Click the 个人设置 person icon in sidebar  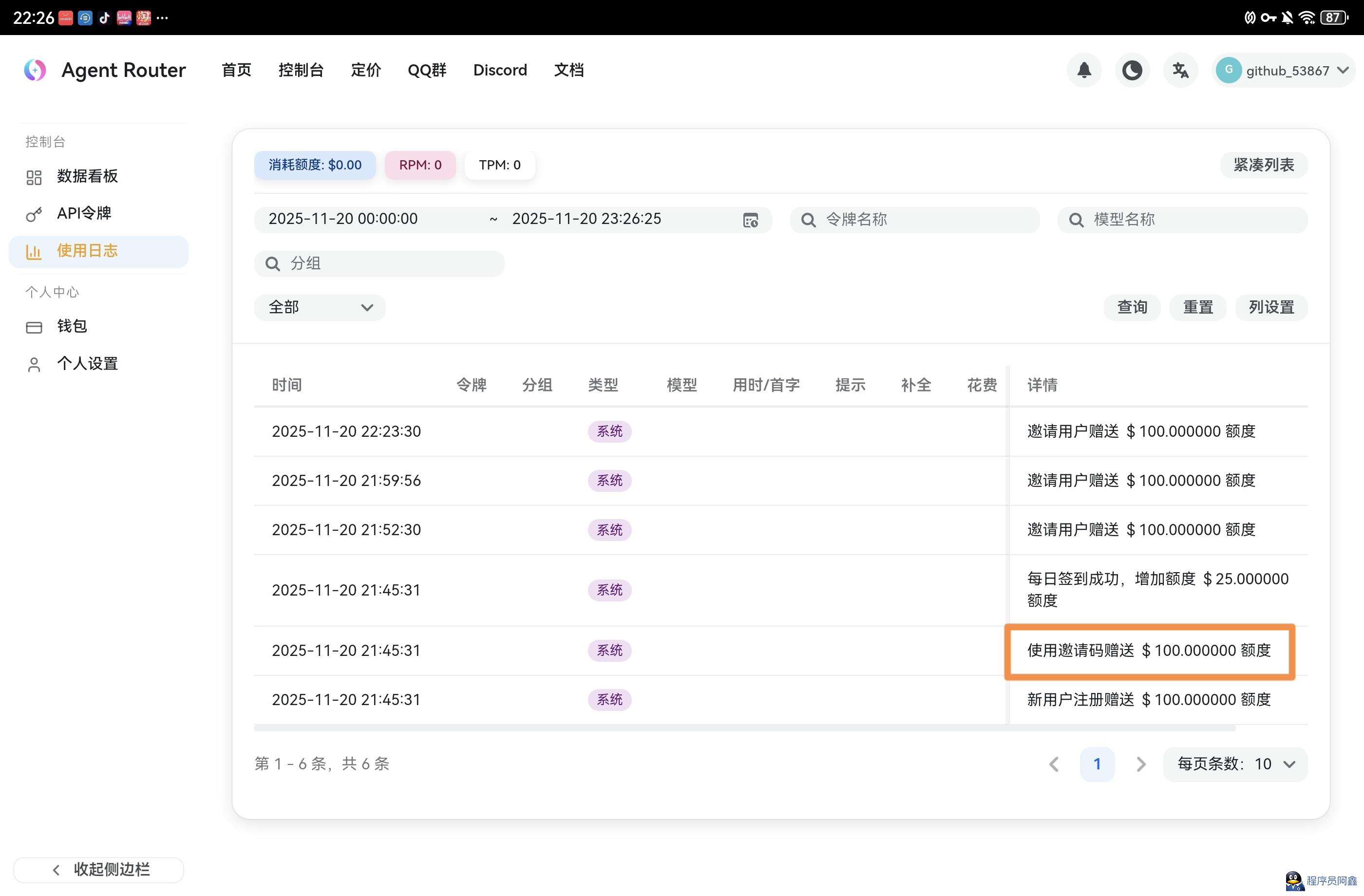(x=33, y=363)
